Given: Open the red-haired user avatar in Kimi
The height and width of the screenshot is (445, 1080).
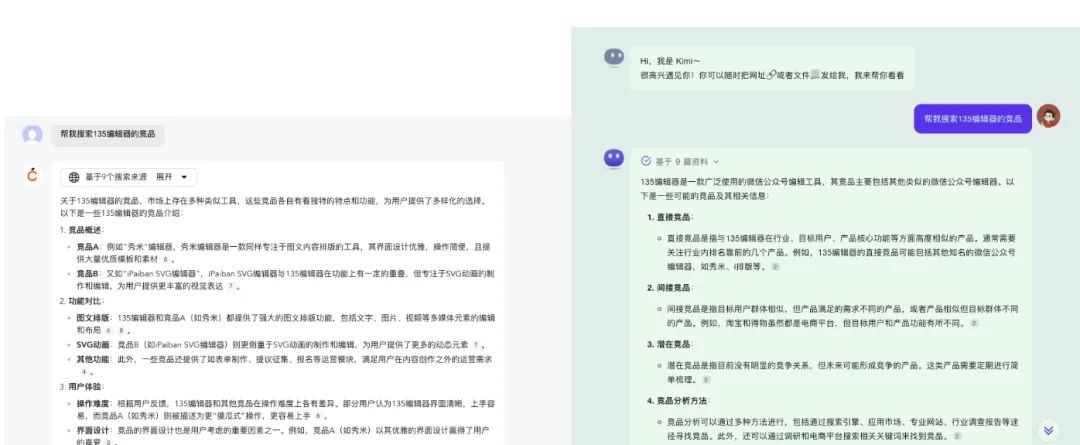Looking at the screenshot, I should pyautogui.click(x=1048, y=116).
